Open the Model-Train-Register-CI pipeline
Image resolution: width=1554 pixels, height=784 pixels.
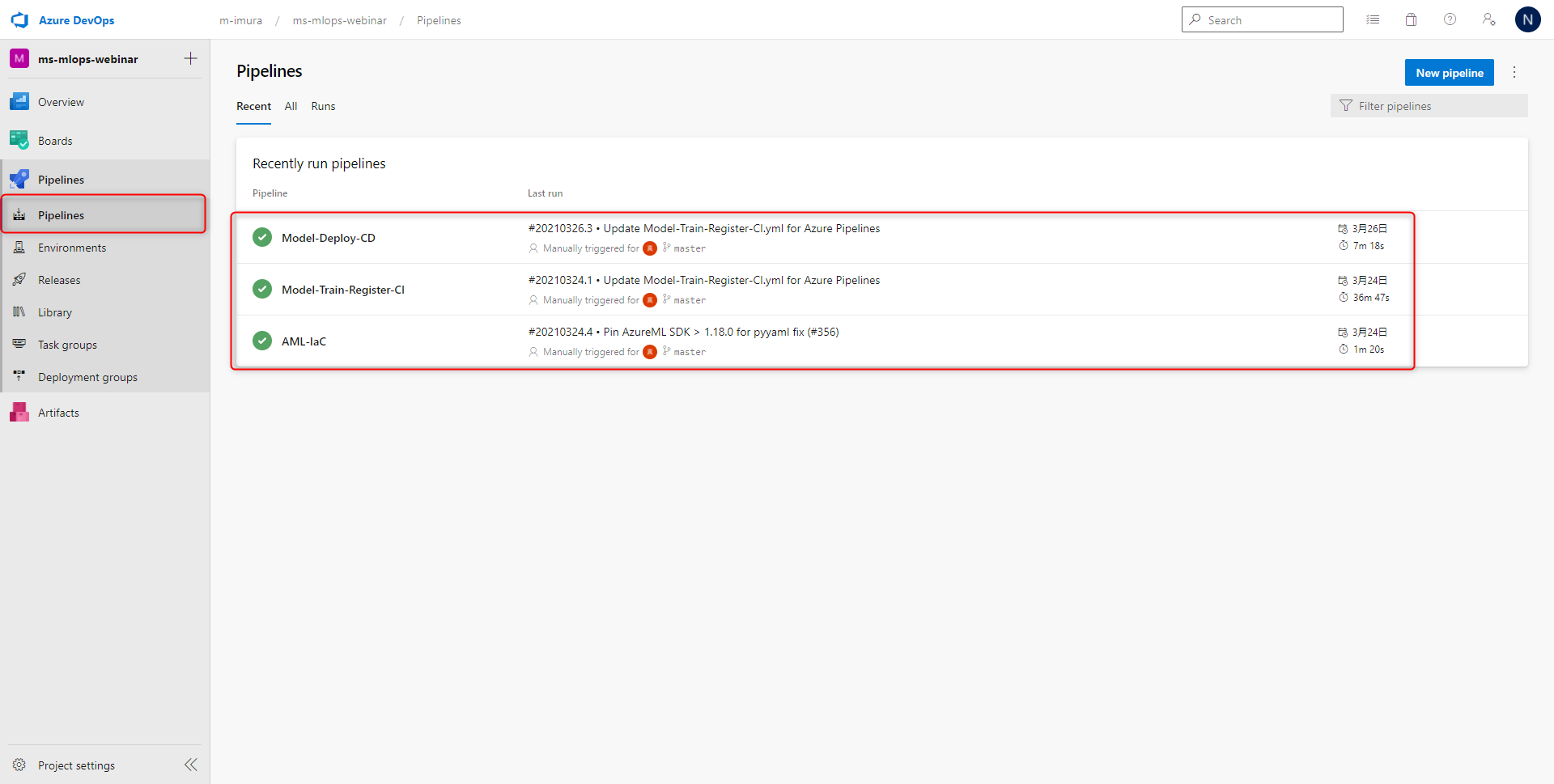coord(343,290)
